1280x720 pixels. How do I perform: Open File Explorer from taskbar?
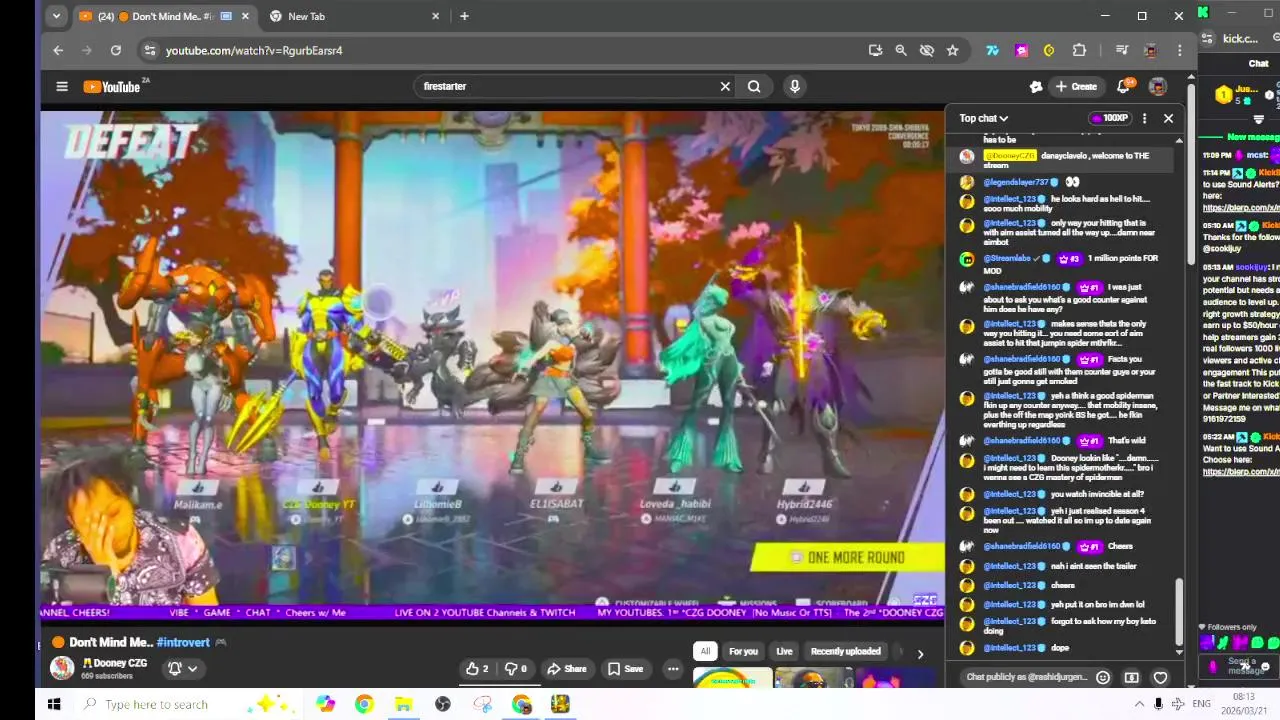[403, 704]
